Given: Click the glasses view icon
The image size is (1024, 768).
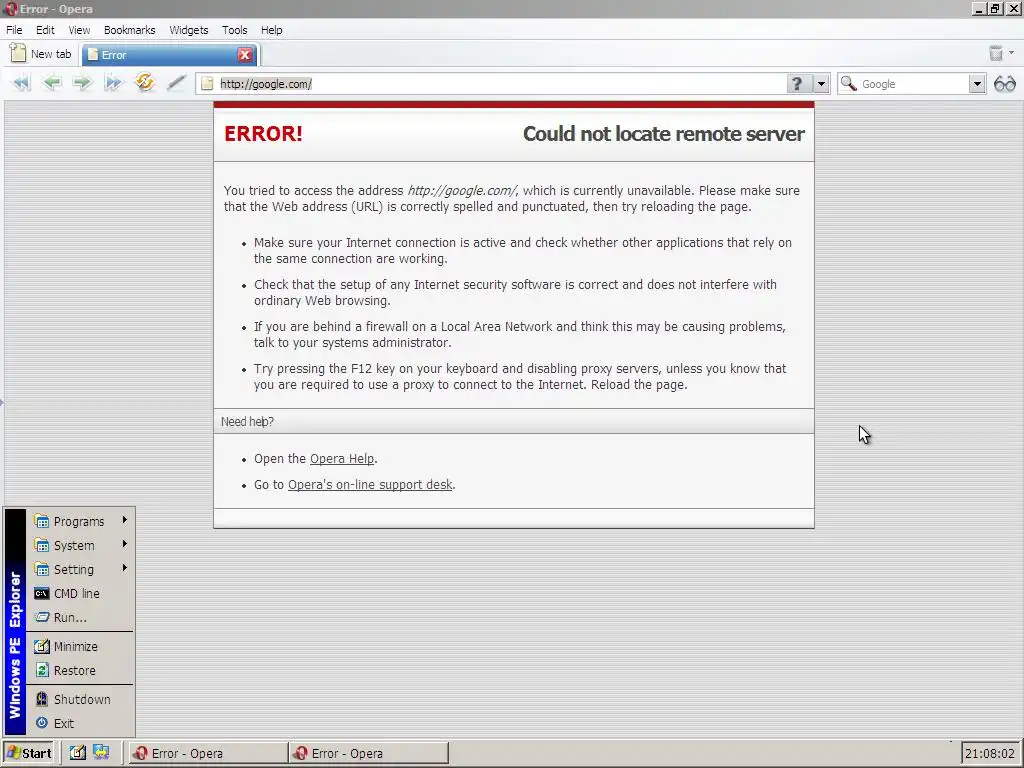Looking at the screenshot, I should coord(1005,84).
